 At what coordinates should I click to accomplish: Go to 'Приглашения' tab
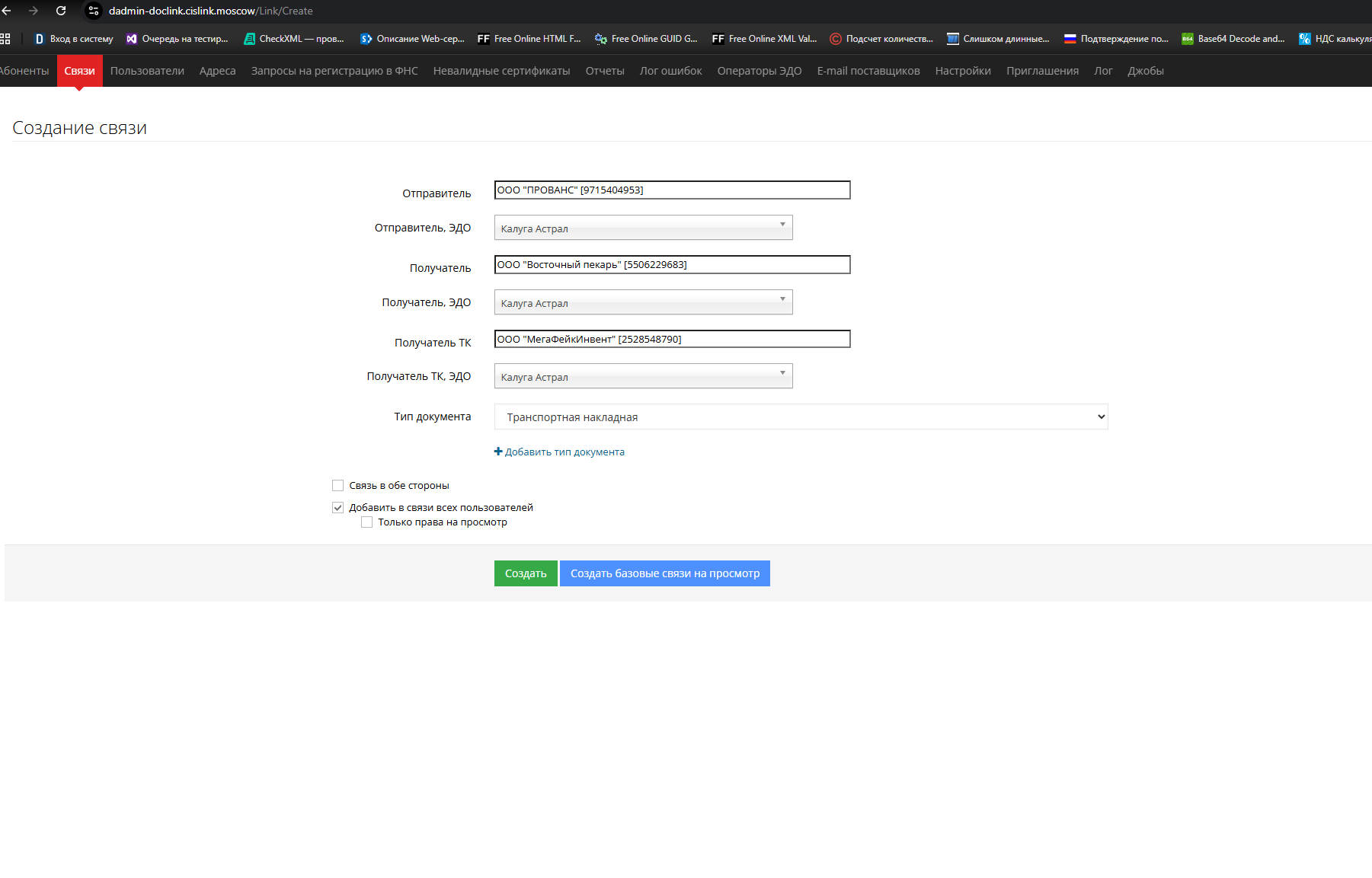(x=1043, y=71)
